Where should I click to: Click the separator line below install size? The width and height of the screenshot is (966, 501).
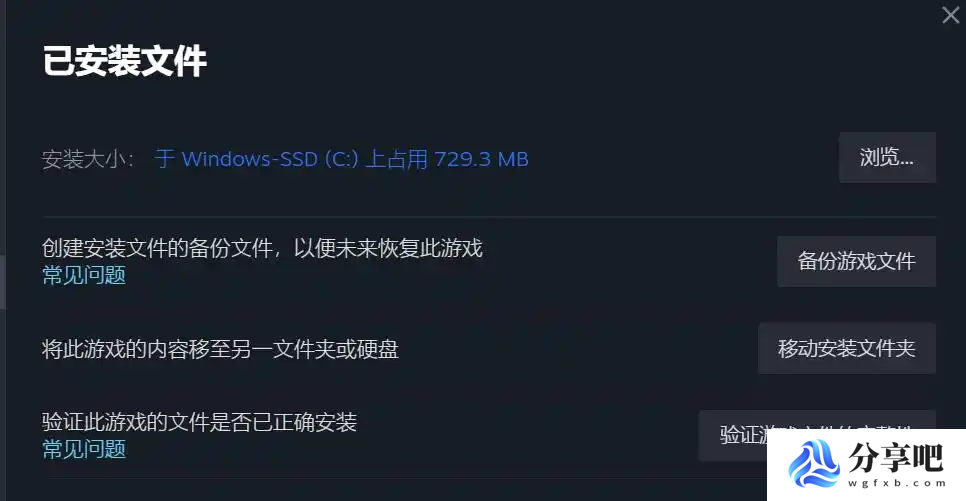tap(490, 217)
